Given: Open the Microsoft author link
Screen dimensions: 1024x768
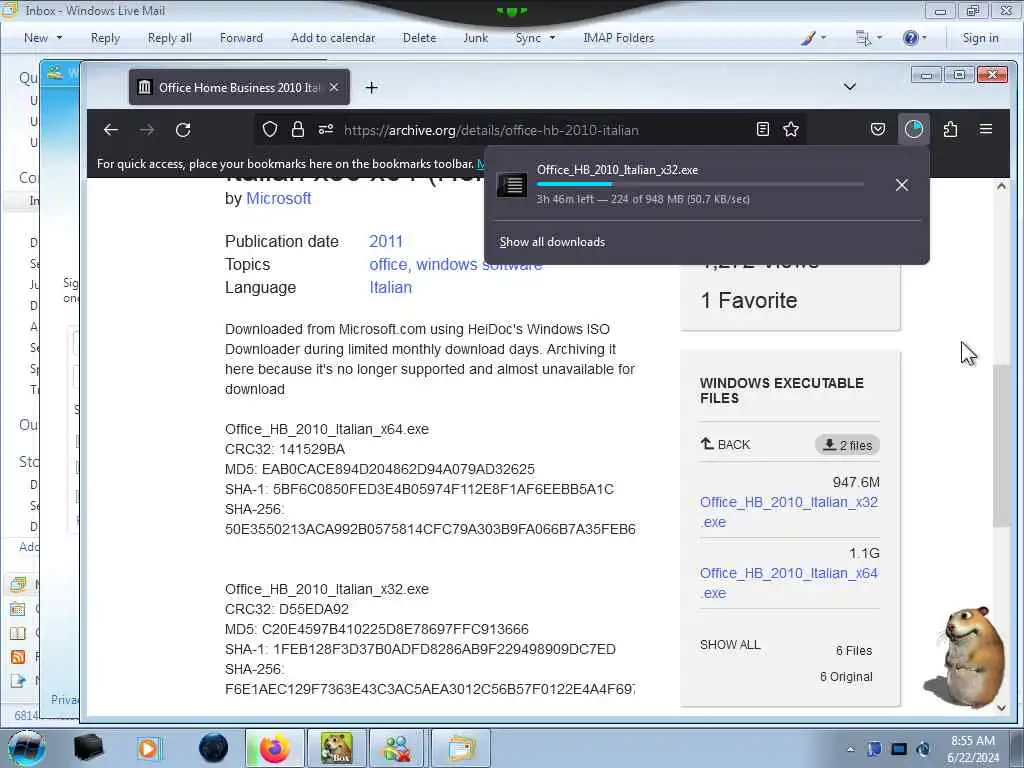Looking at the screenshot, I should point(278,198).
